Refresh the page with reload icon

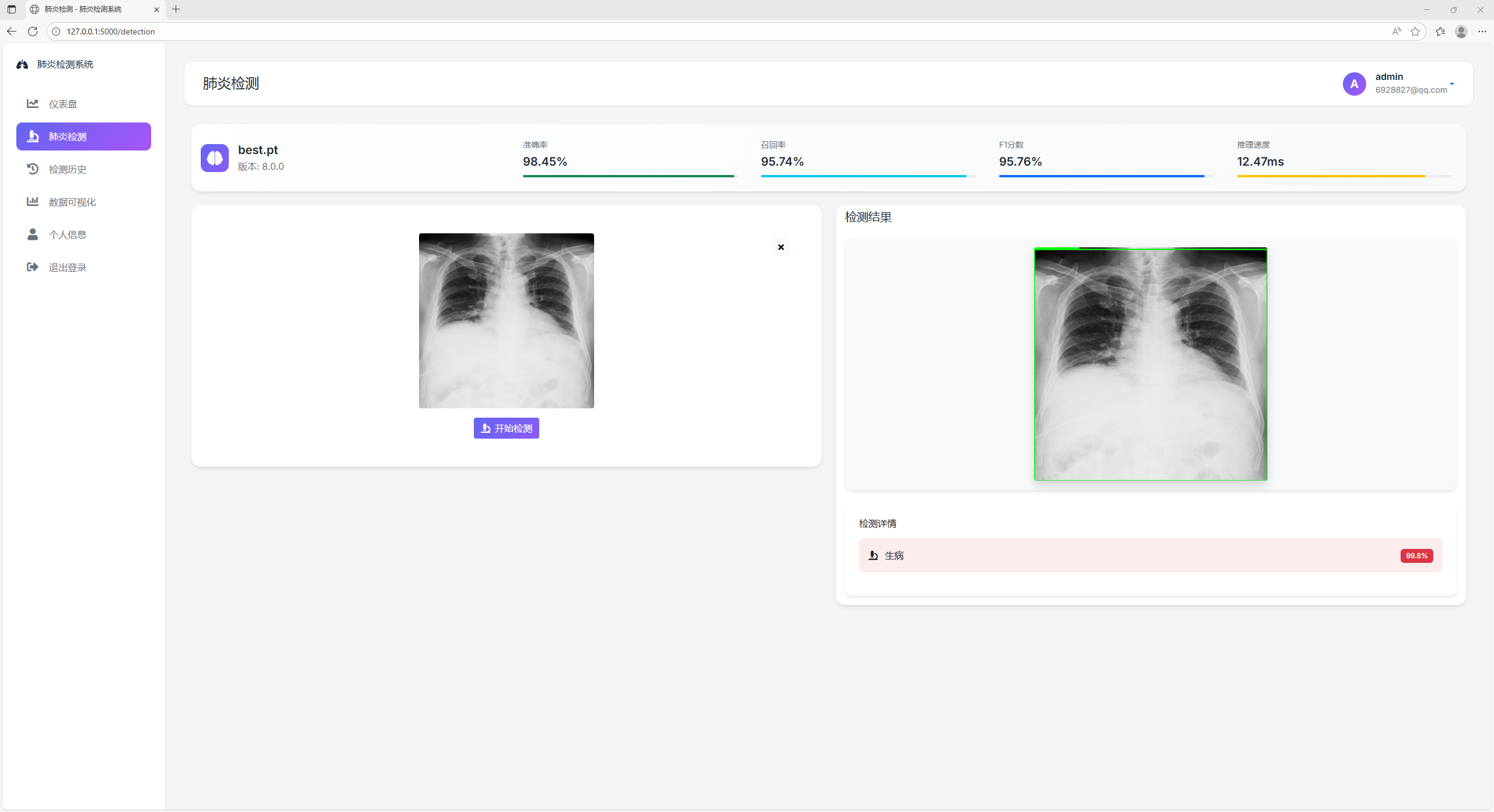tap(33, 32)
